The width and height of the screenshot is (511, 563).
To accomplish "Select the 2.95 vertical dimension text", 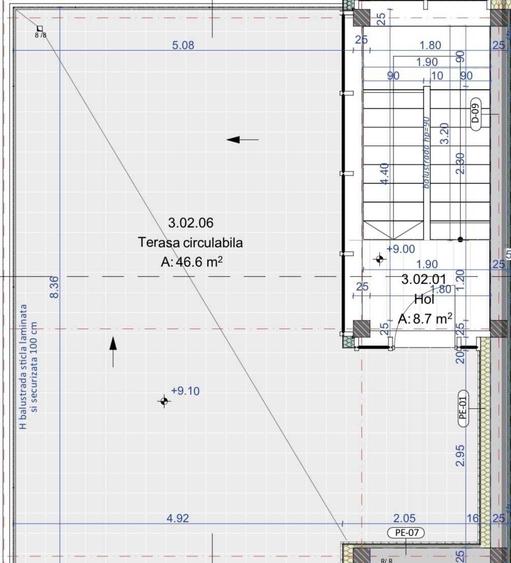I will click(460, 455).
